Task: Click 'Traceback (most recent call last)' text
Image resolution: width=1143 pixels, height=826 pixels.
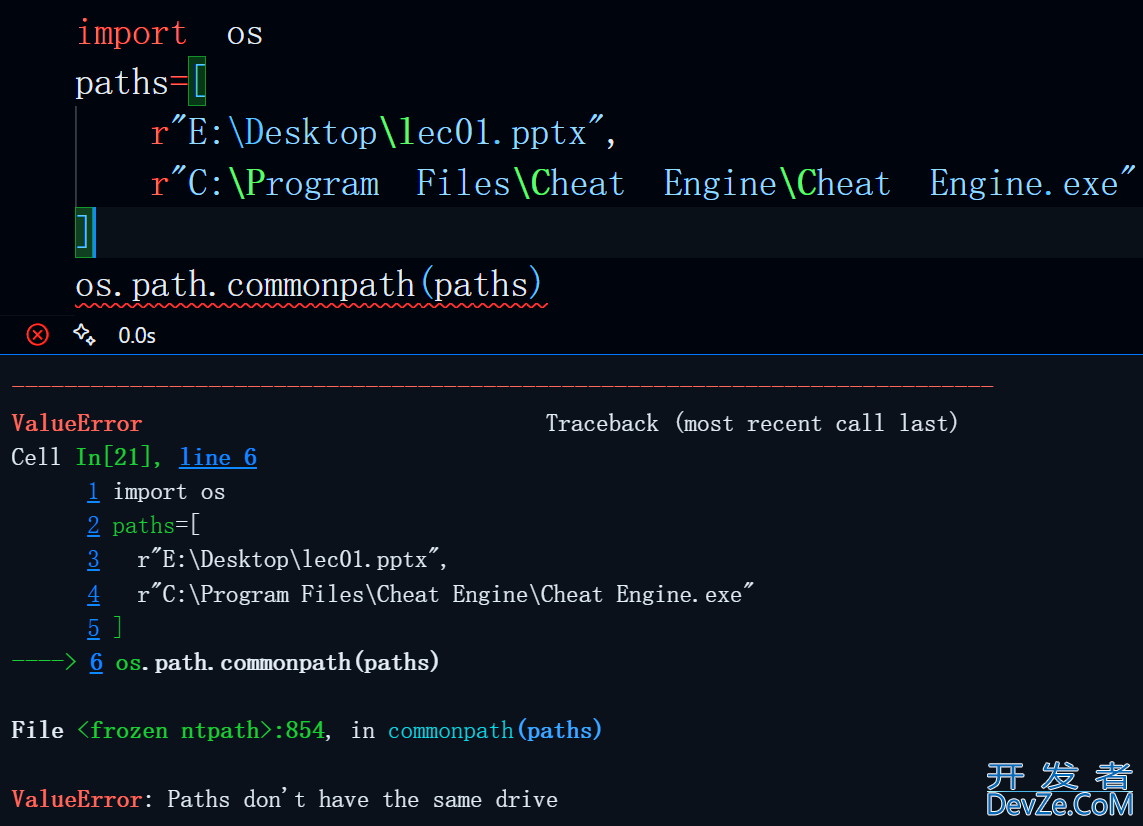Action: pyautogui.click(x=752, y=424)
